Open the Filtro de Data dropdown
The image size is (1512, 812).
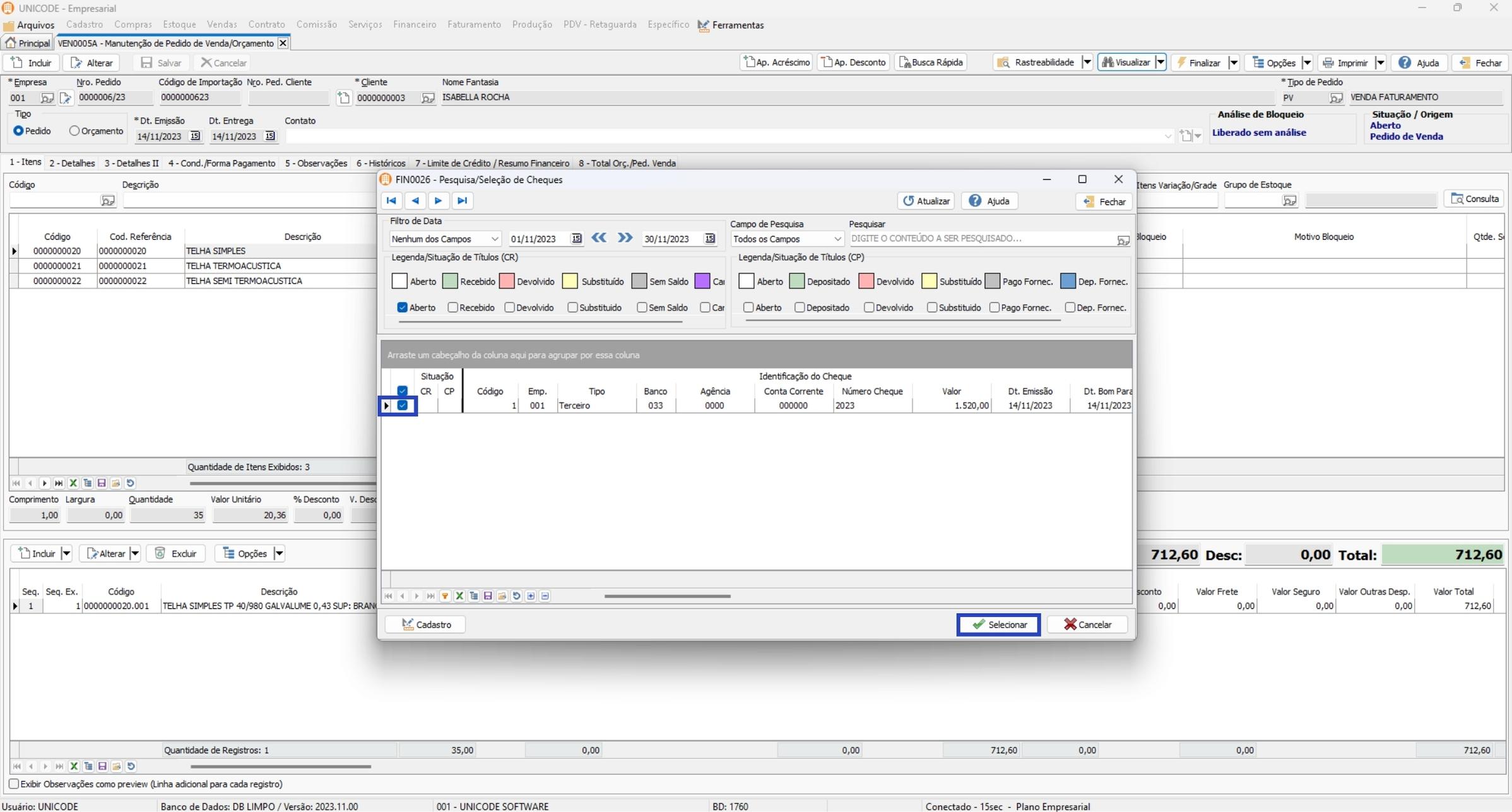click(495, 239)
